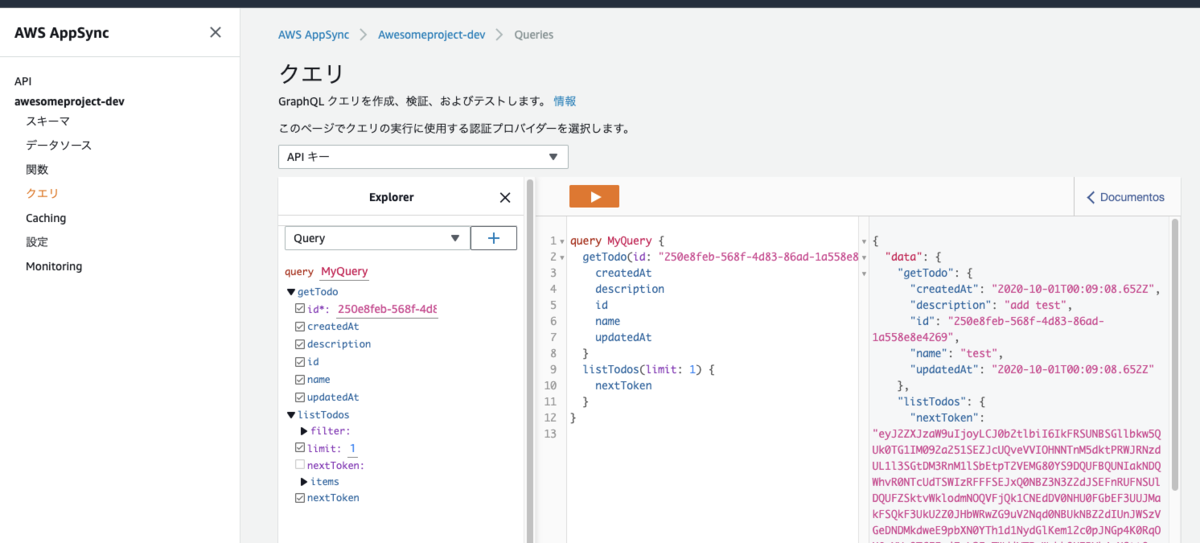Click line number 13 in the editor gutter
Image resolution: width=1200 pixels, height=543 pixels.
tap(551, 433)
